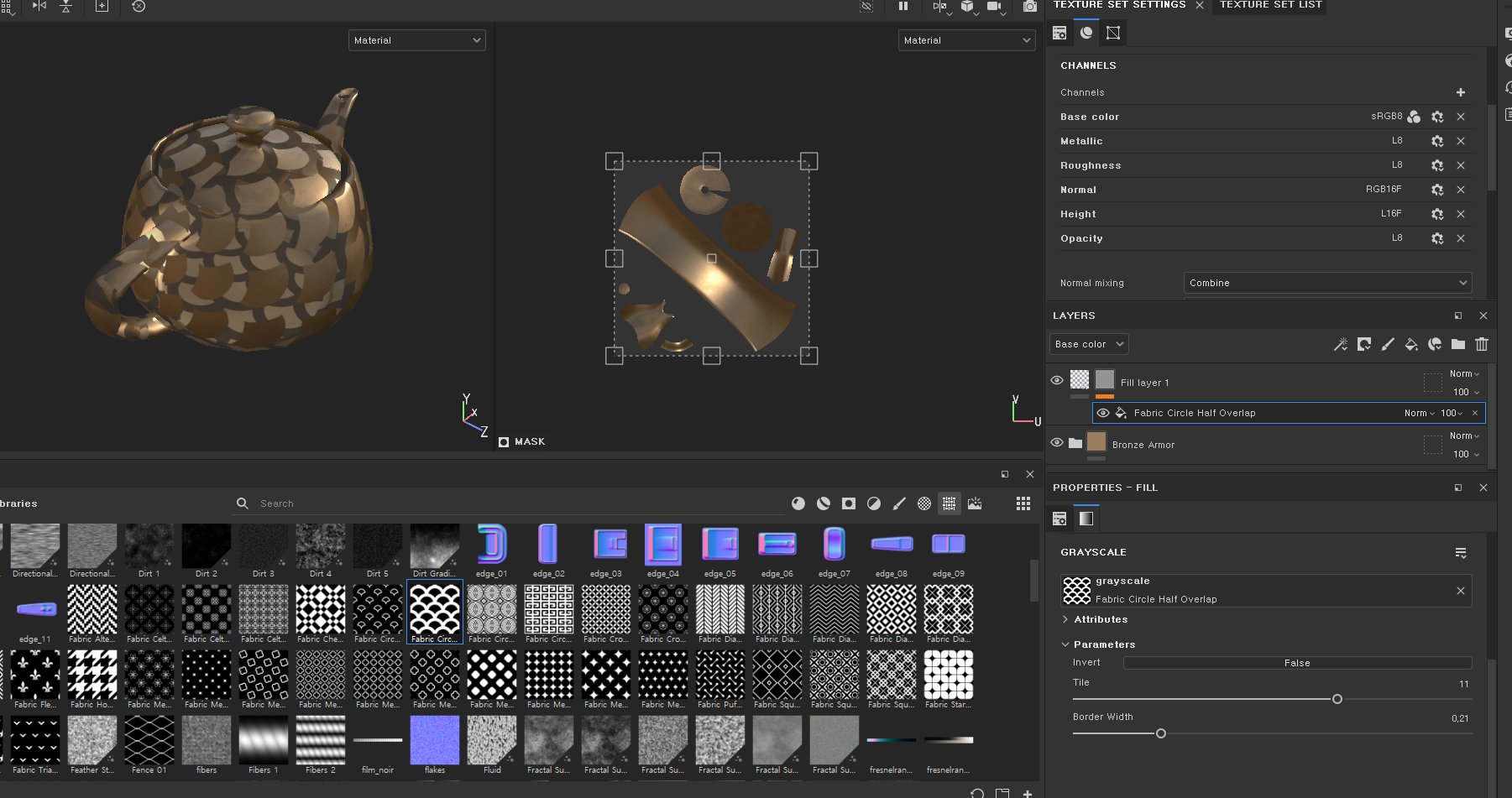Select the Fabric Houndstooth pattern thumbnail
The width and height of the screenshot is (1512, 798).
92,675
